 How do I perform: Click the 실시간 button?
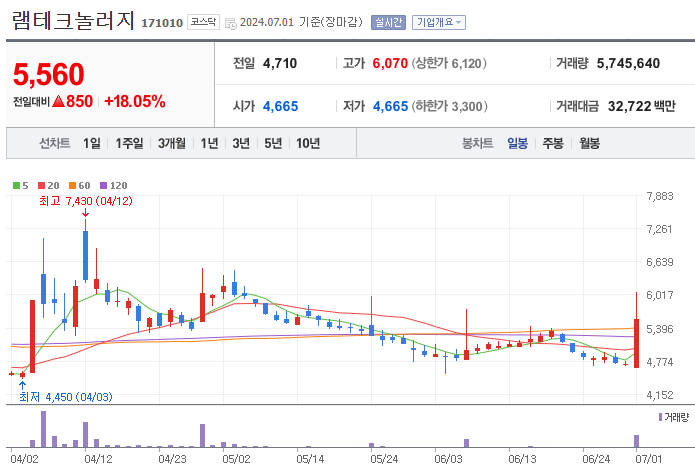[x=388, y=22]
